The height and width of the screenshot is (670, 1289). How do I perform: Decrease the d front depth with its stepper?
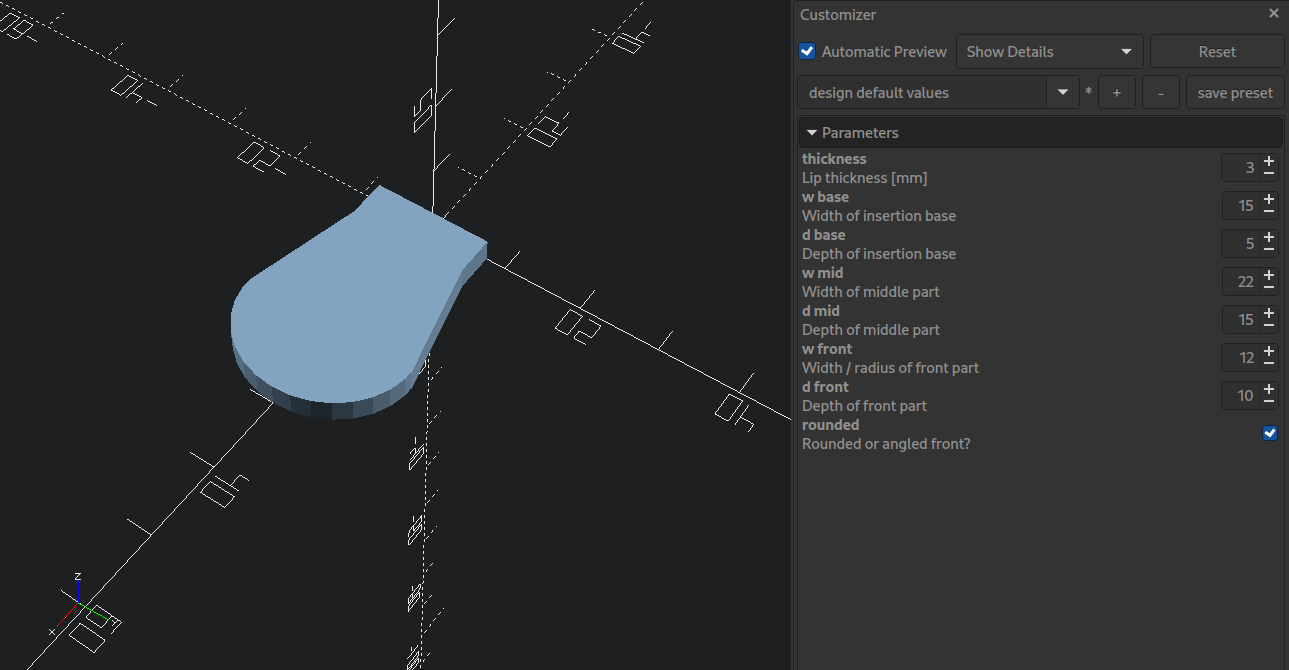click(x=1269, y=399)
